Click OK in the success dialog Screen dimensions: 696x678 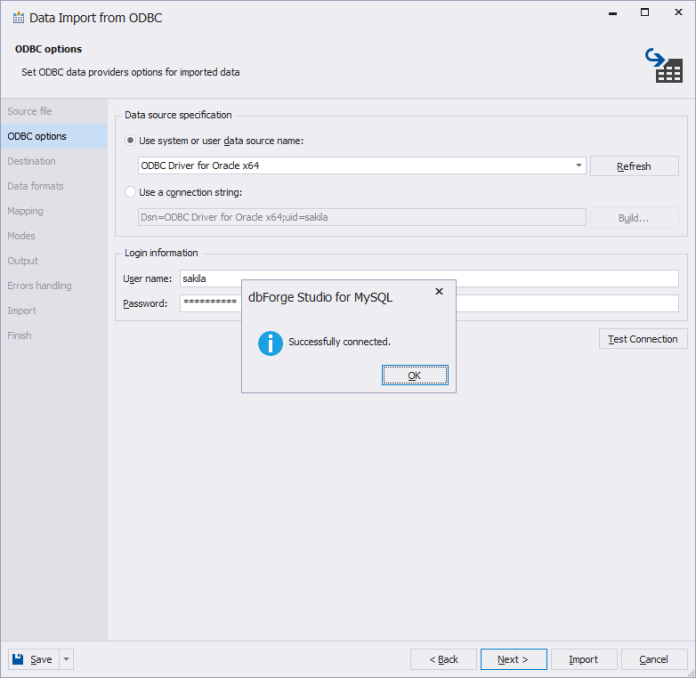click(415, 375)
